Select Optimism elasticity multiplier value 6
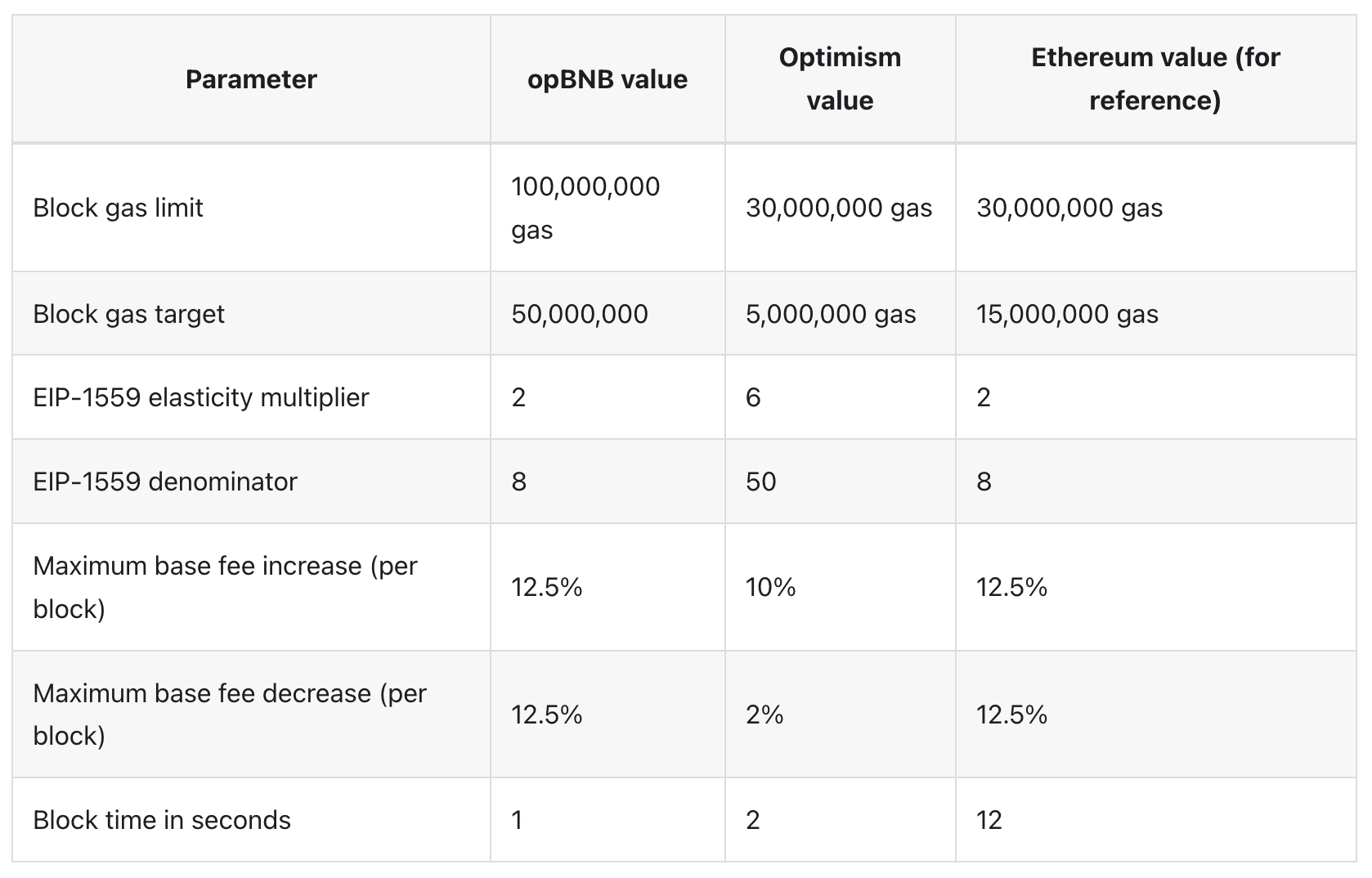1372x878 pixels. coord(753,397)
